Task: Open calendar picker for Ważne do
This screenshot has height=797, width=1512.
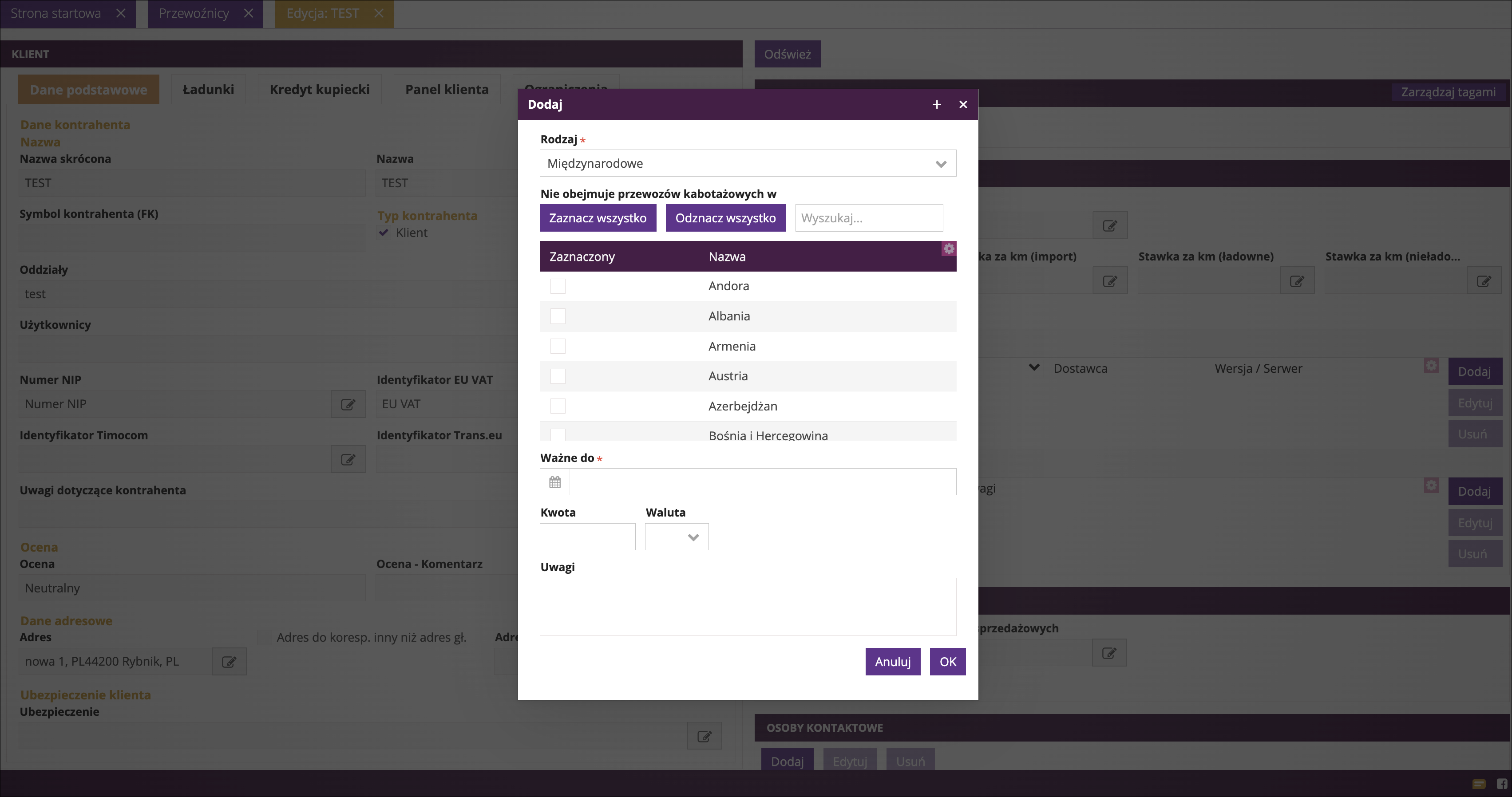Action: pyautogui.click(x=554, y=482)
